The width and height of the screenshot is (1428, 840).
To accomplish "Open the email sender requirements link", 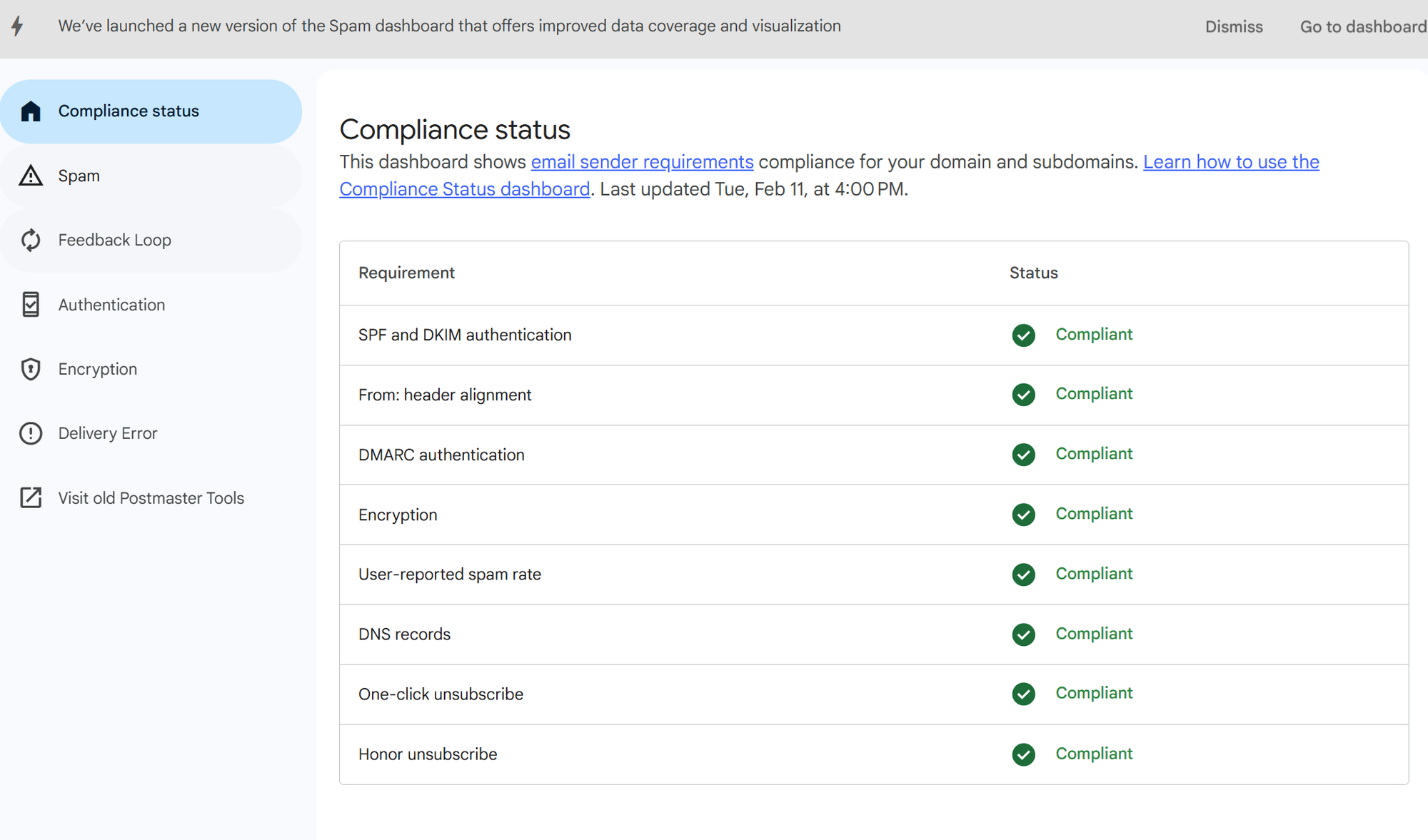I will pos(642,162).
